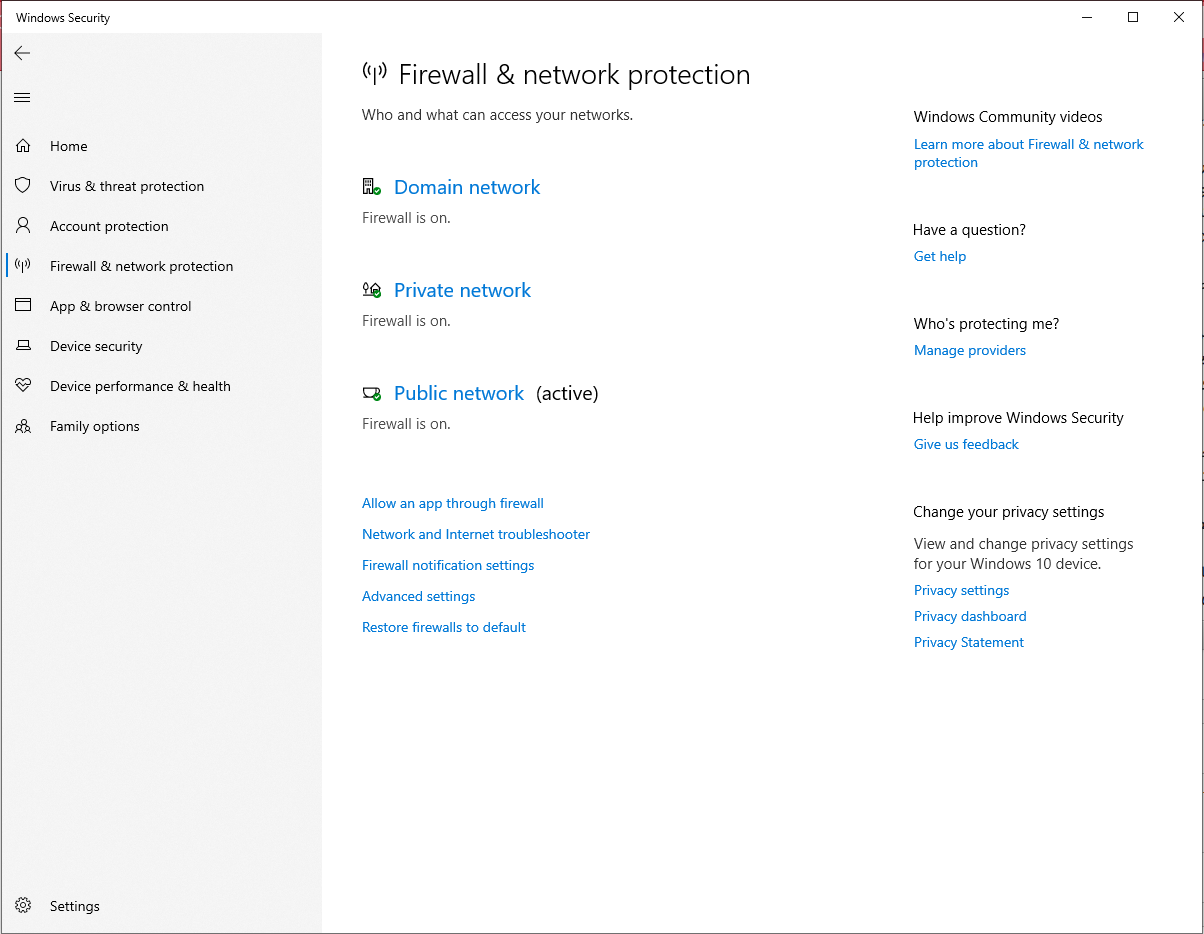
Task: Click the Account protection person icon
Action: (x=23, y=226)
